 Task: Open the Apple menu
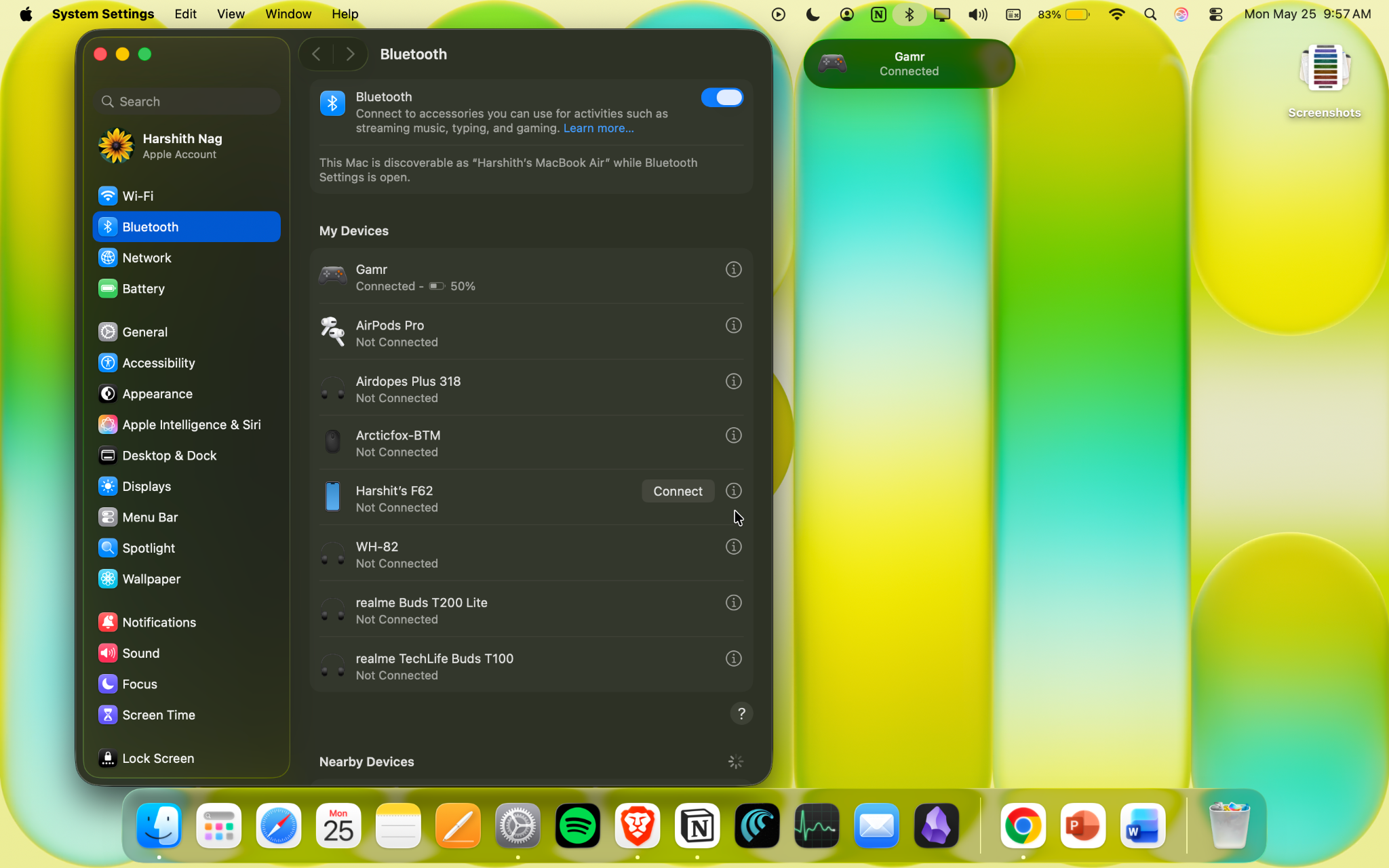[26, 14]
